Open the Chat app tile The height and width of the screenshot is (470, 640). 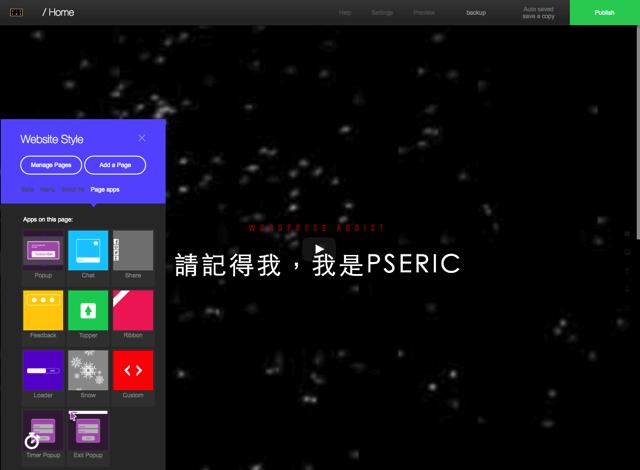88,250
